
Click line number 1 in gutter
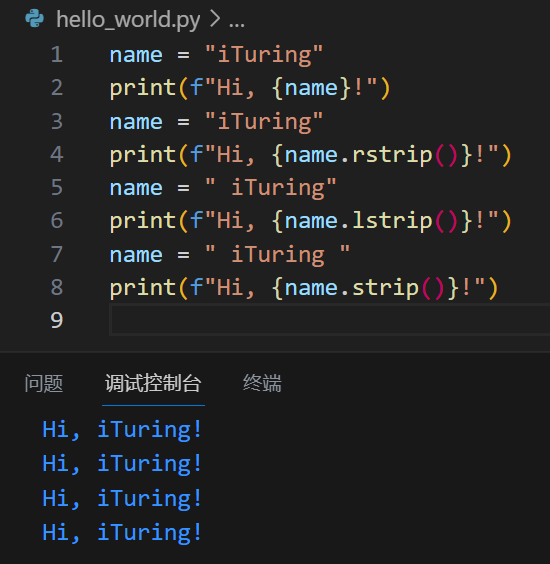coord(57,54)
